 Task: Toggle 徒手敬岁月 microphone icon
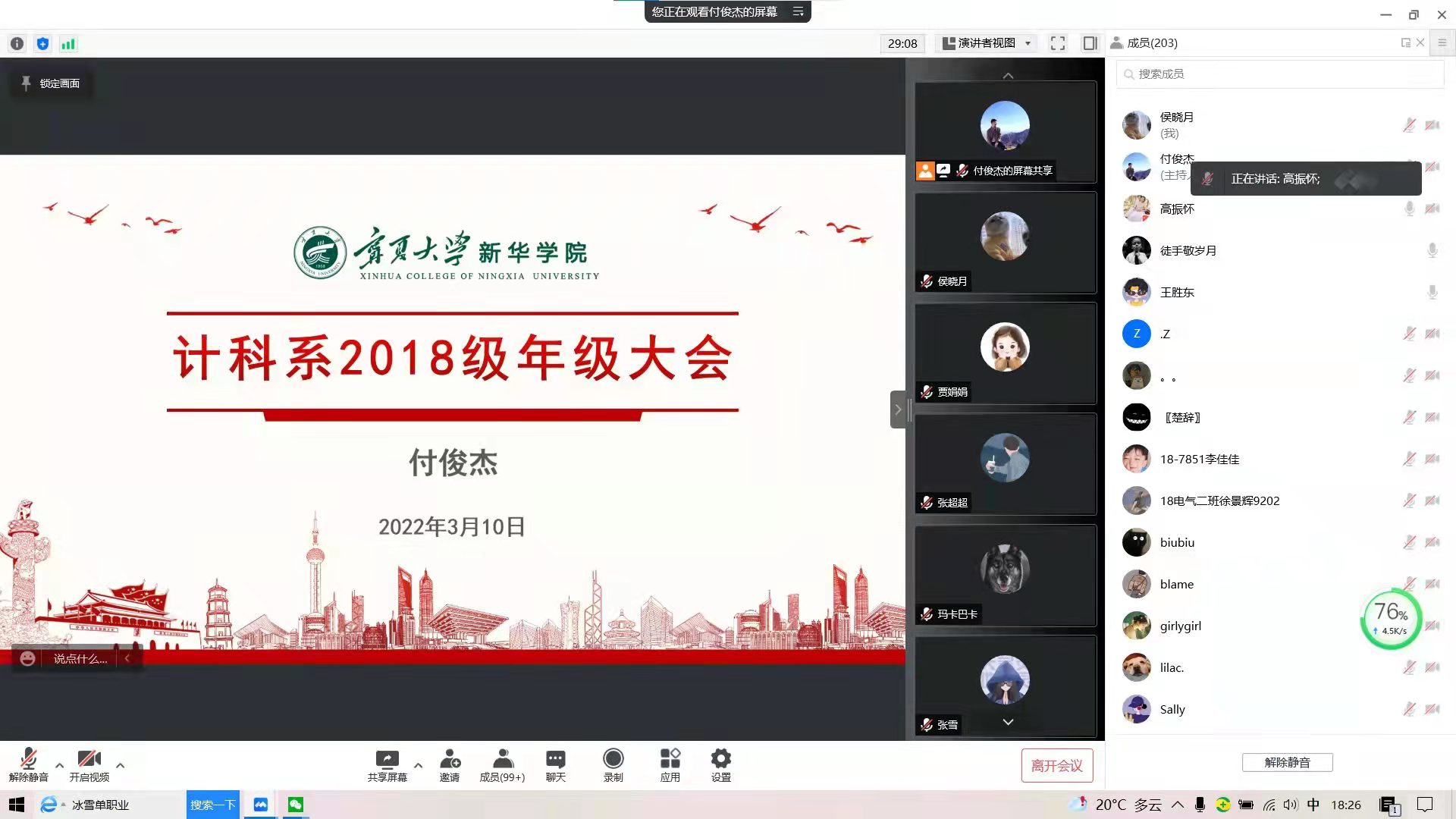coord(1432,250)
